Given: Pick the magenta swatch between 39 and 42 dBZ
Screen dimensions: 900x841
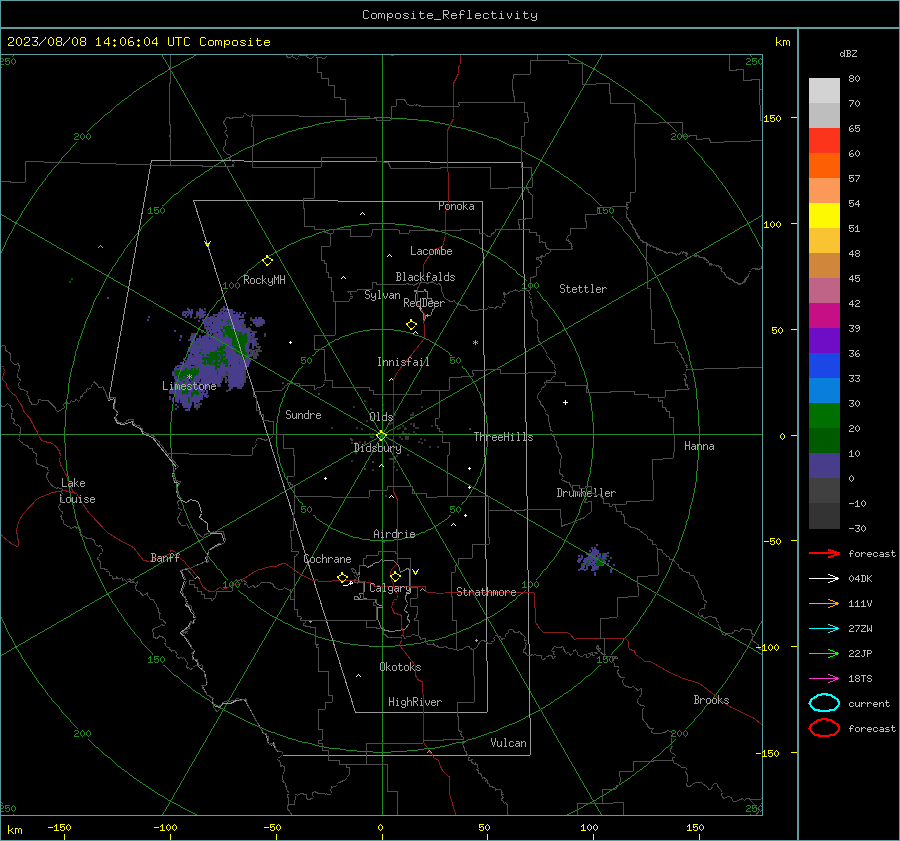Looking at the screenshot, I should (x=824, y=316).
